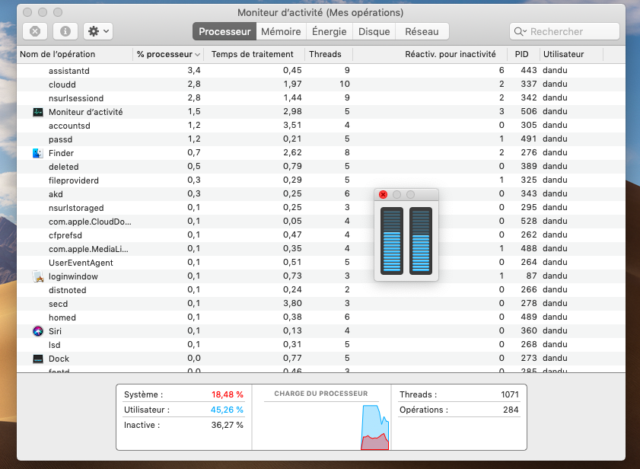Open the process info (i) toolbar icon
The height and width of the screenshot is (469, 640).
point(65,31)
